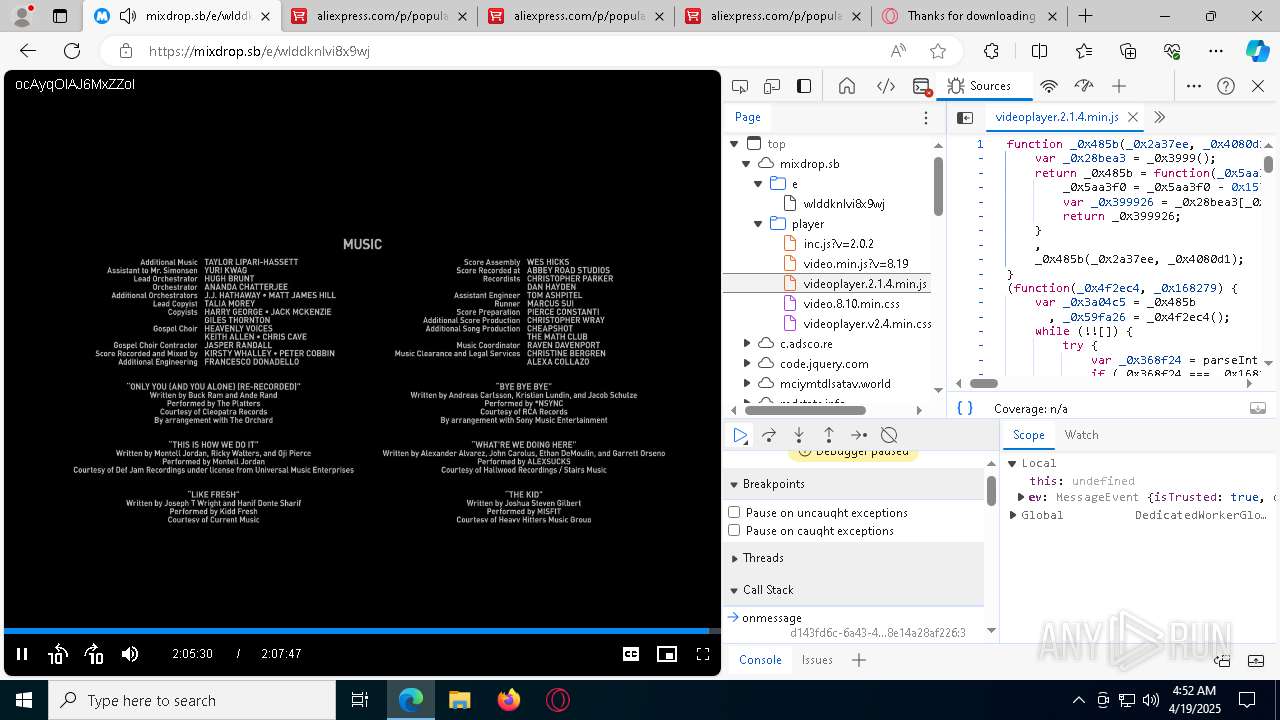This screenshot has width=1280, height=720.
Task: Switch video to fullscreen
Action: [703, 654]
